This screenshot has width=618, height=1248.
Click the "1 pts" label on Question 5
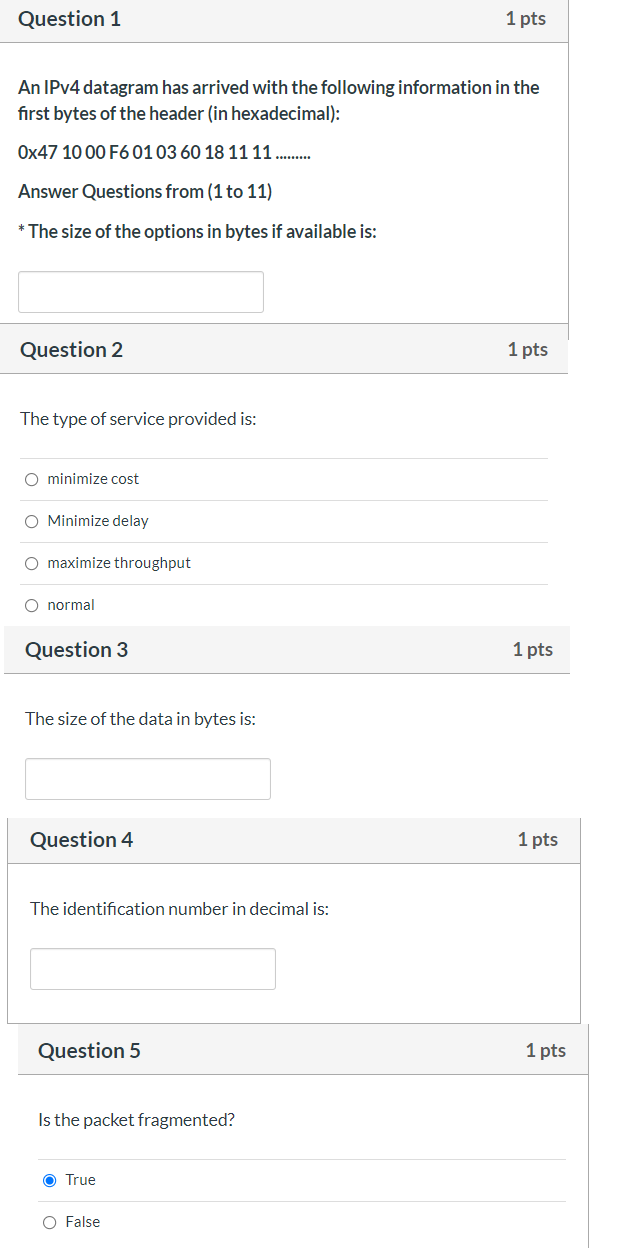[x=545, y=1051]
